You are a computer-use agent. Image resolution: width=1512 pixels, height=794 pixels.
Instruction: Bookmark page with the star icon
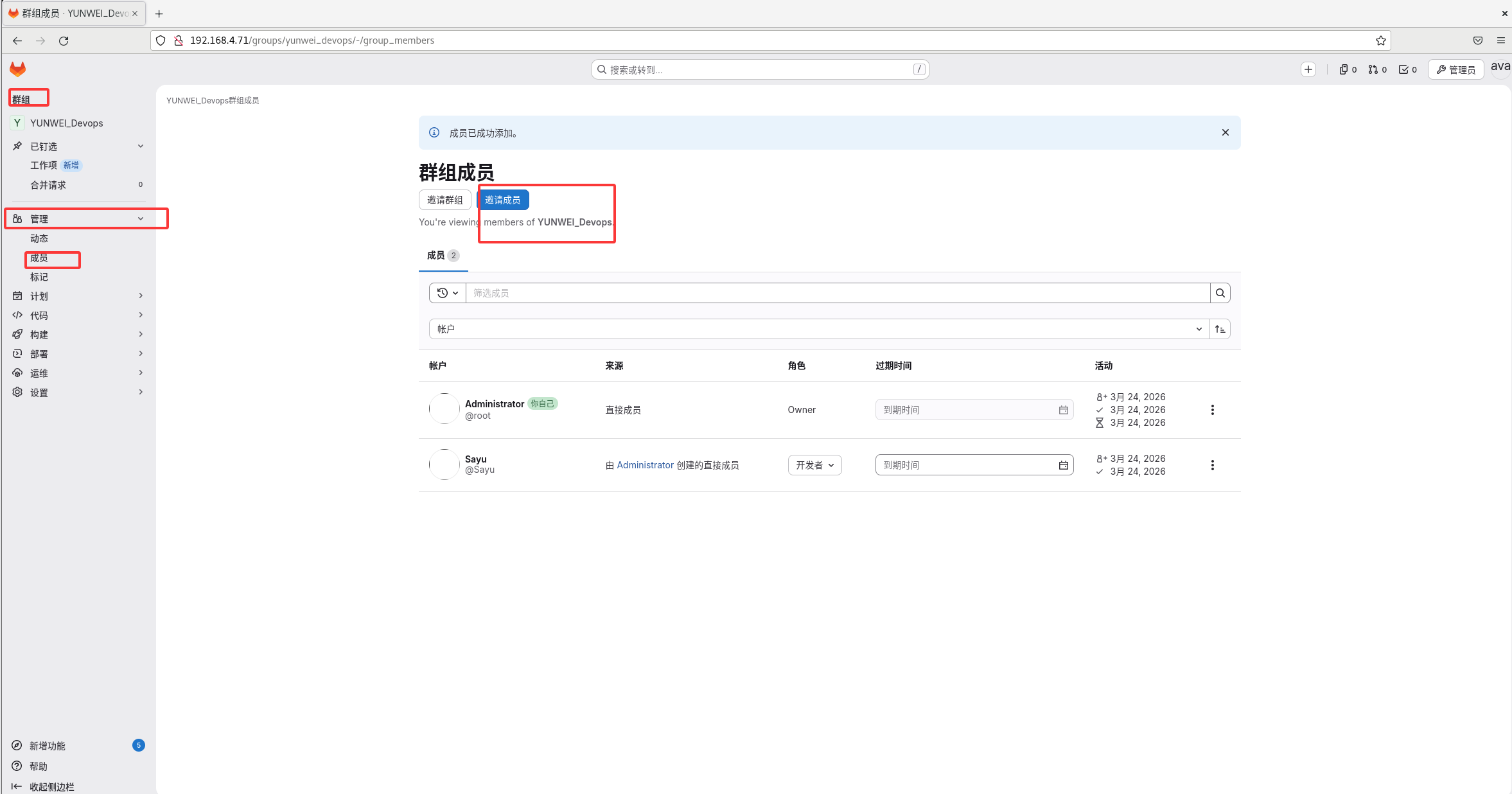(x=1380, y=40)
